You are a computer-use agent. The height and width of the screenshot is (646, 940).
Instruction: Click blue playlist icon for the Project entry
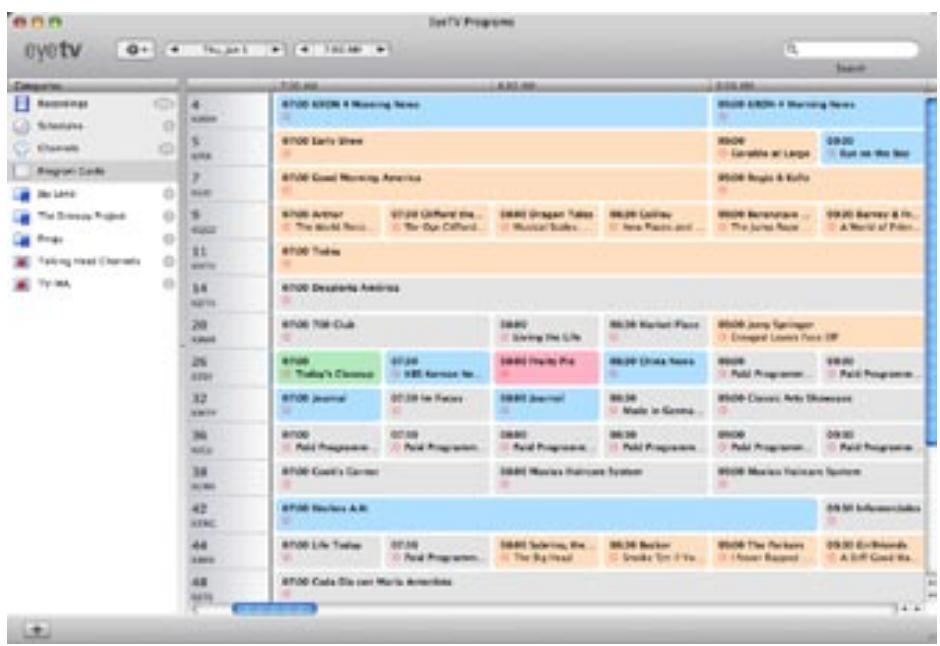click(x=22, y=216)
